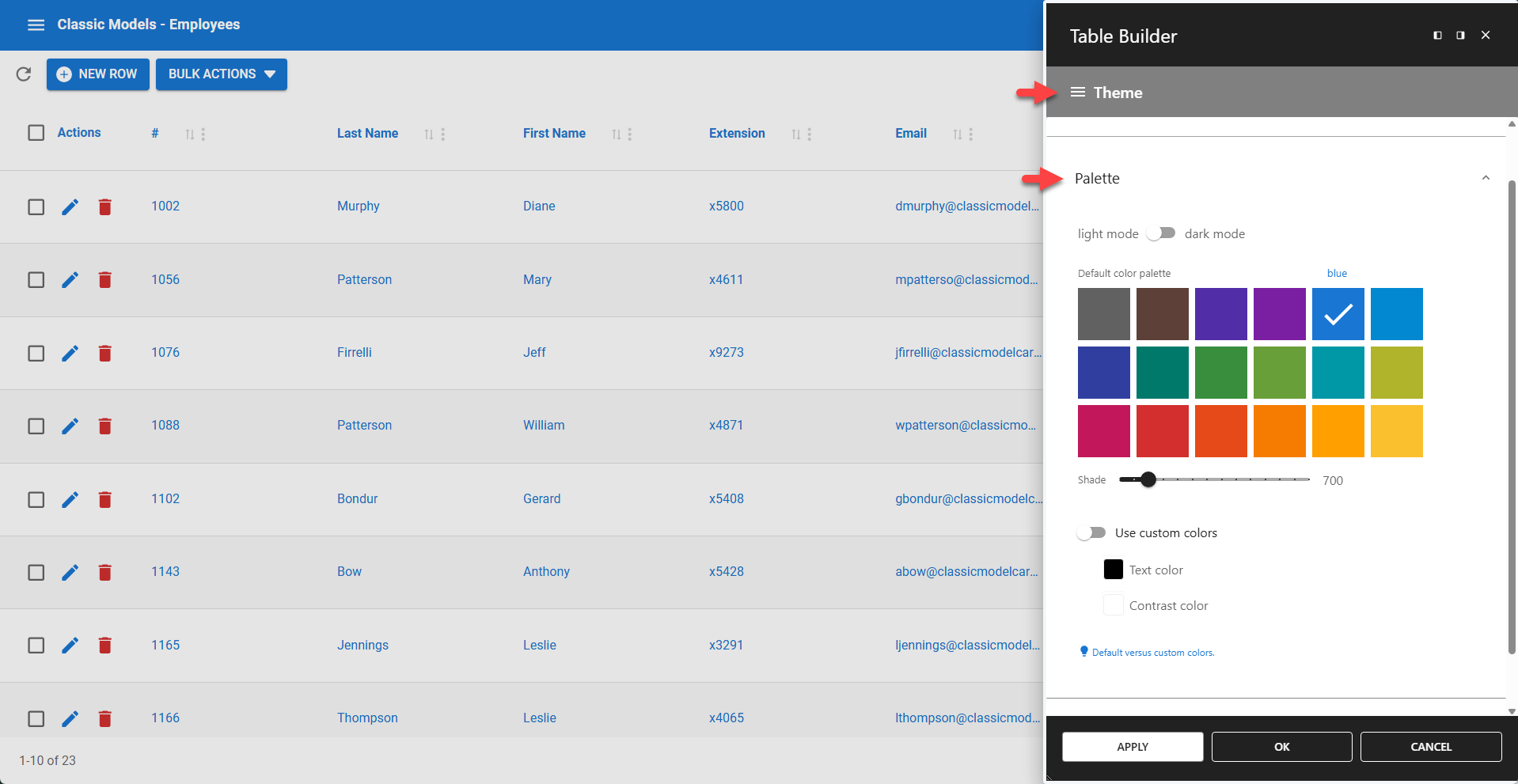Screen dimensions: 1518x784
Task: Click the New Row button
Action: coord(97,74)
